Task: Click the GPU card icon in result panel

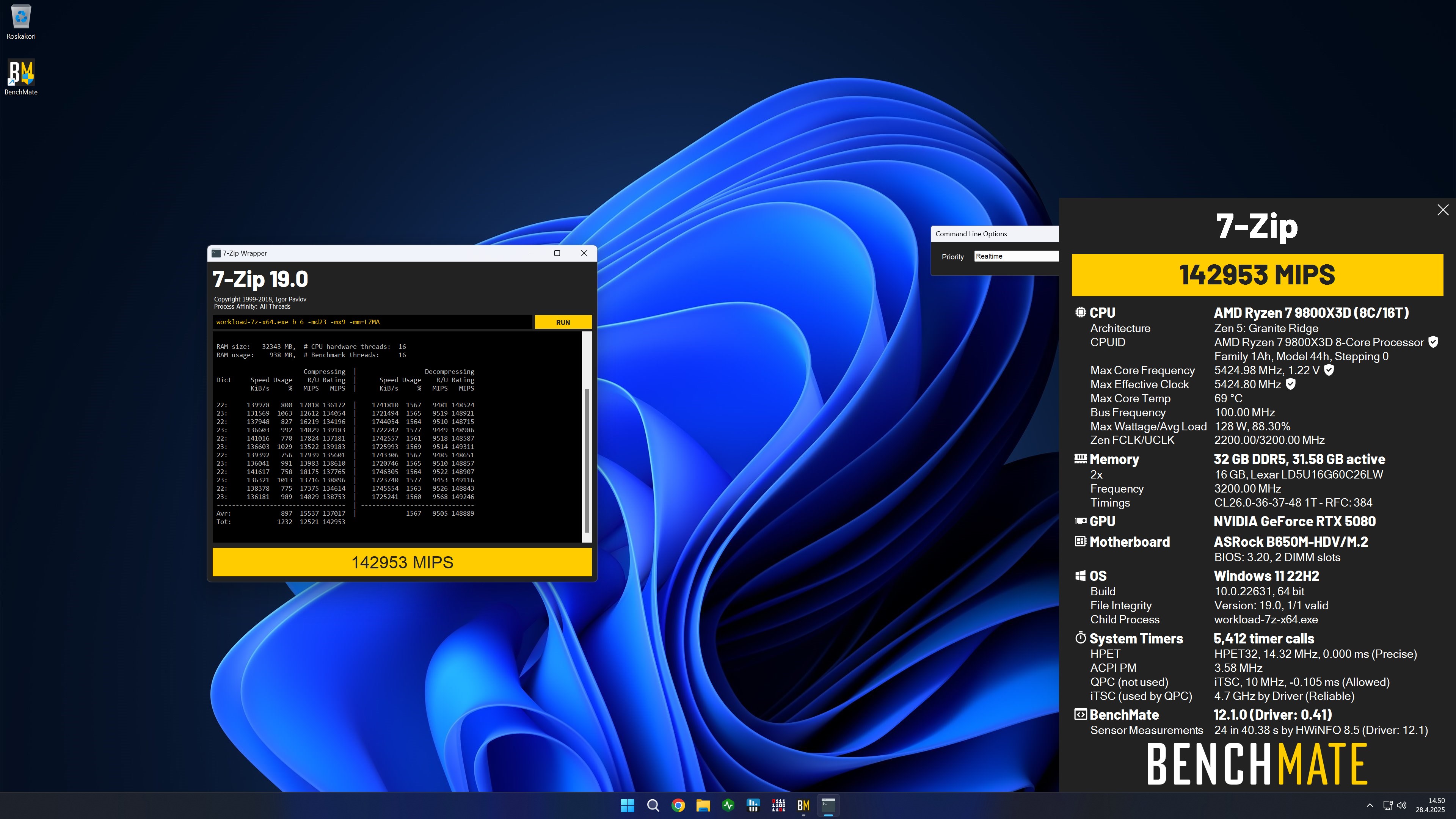Action: pos(1080,521)
